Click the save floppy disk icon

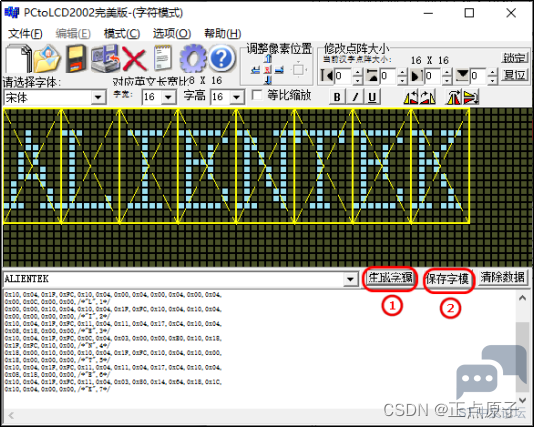tap(76, 59)
